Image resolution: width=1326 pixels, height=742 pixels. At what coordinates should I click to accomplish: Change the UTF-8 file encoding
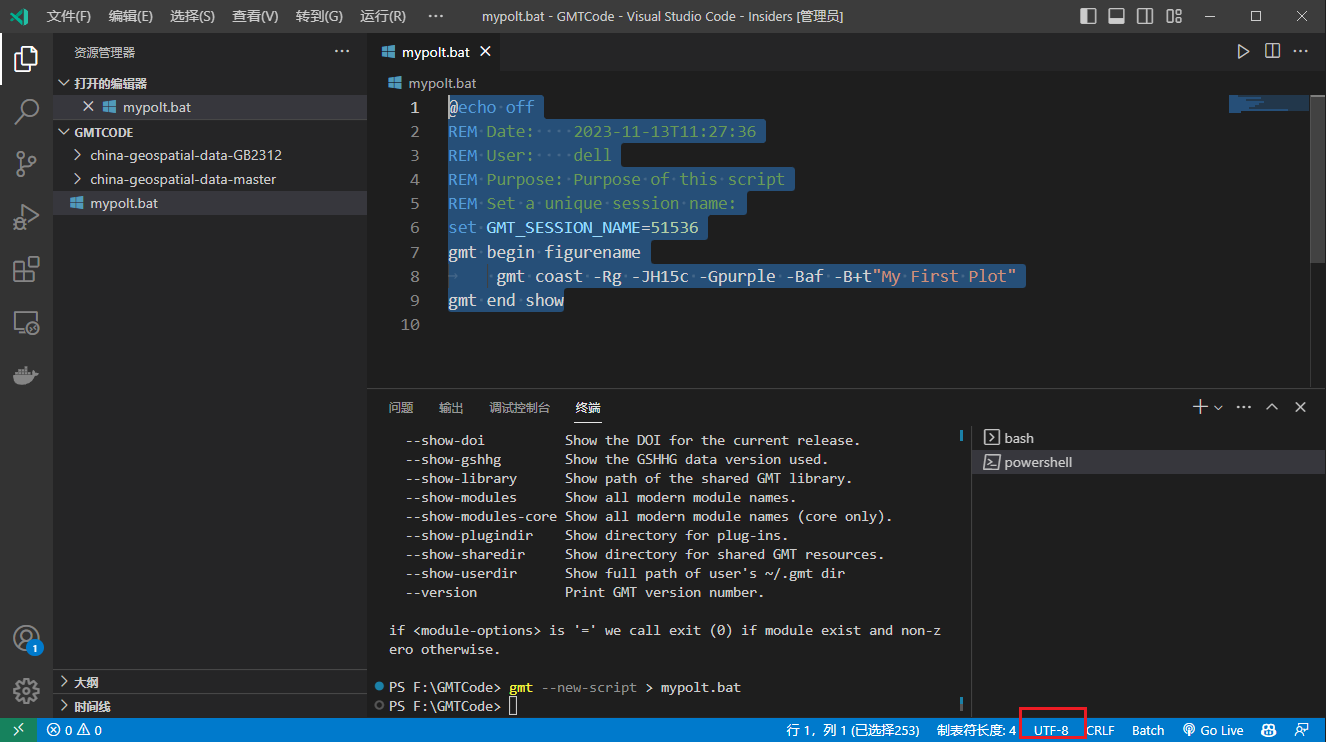pos(1051,730)
